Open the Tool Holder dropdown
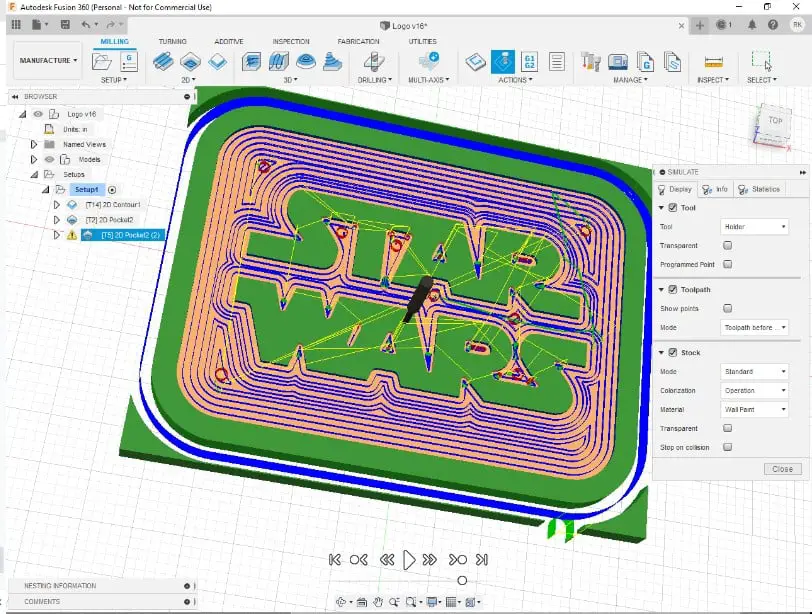Screen dimensions: 812x614 754,226
